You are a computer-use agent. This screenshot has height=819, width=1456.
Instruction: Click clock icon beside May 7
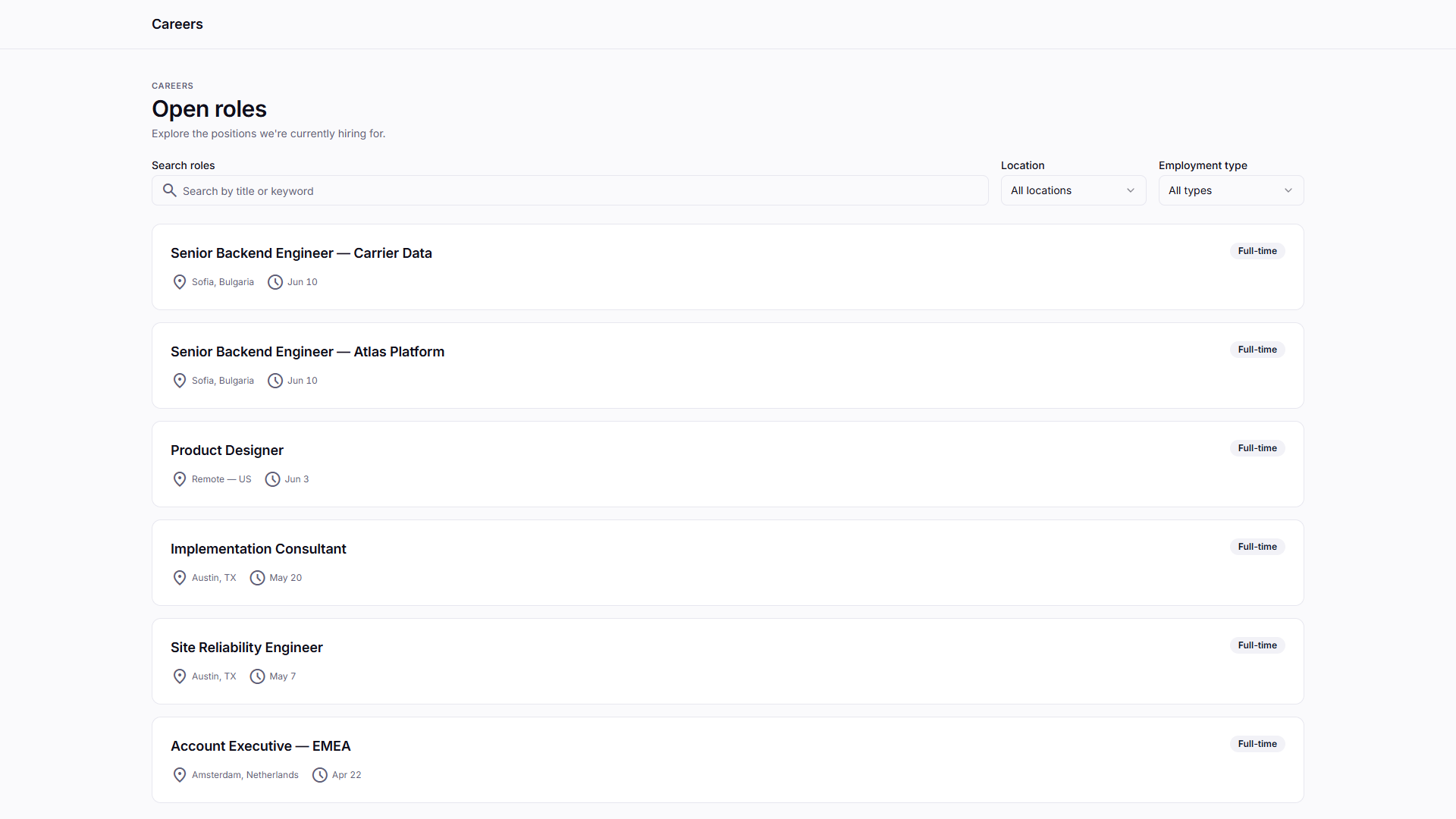pyautogui.click(x=258, y=676)
